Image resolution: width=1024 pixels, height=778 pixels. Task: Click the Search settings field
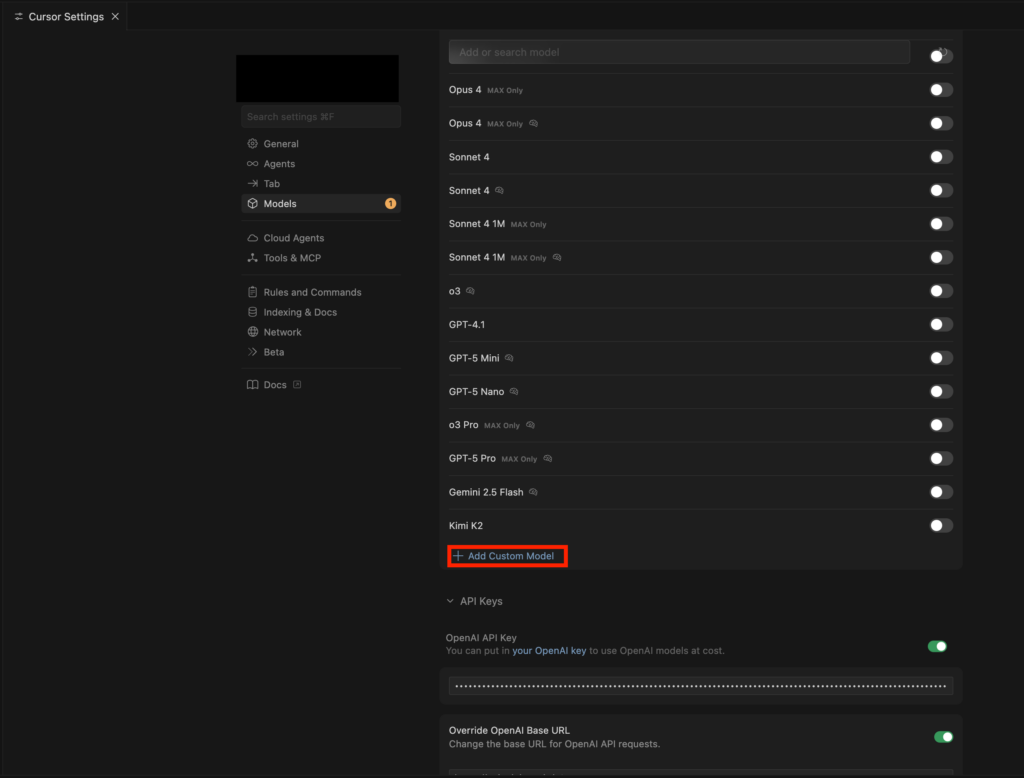320,117
